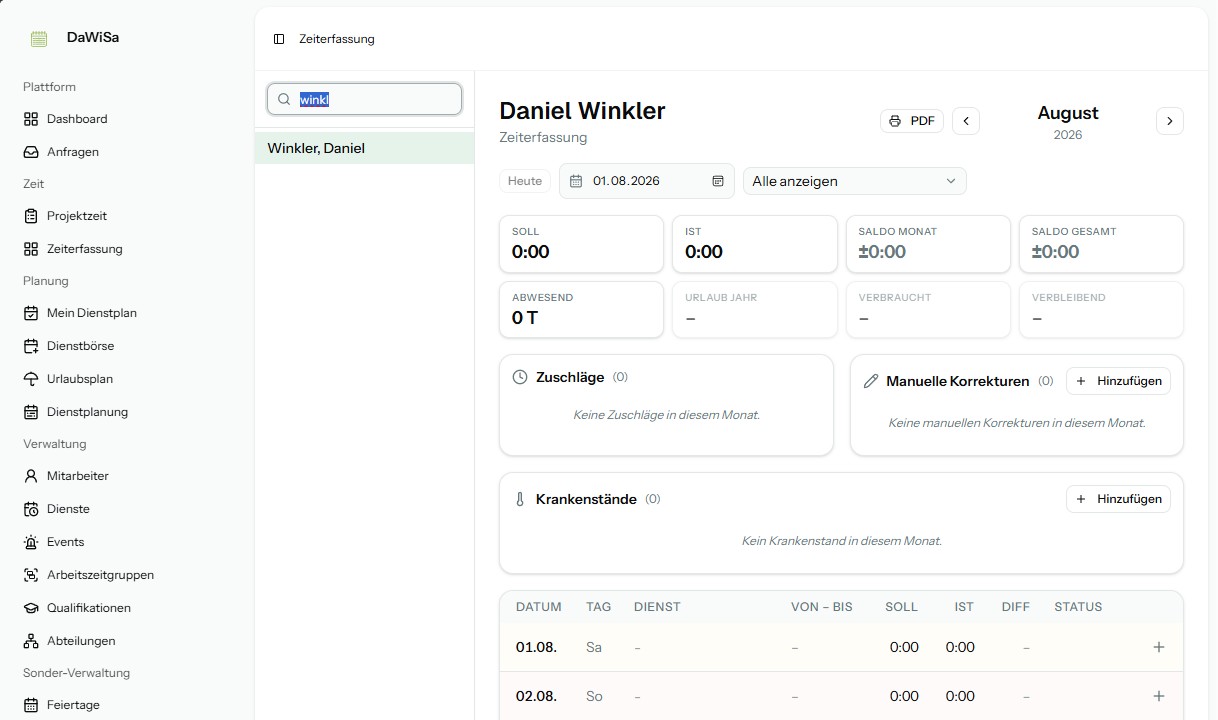Click the 02.08. date cell
Image resolution: width=1218 pixels, height=720 pixels.
coord(536,696)
